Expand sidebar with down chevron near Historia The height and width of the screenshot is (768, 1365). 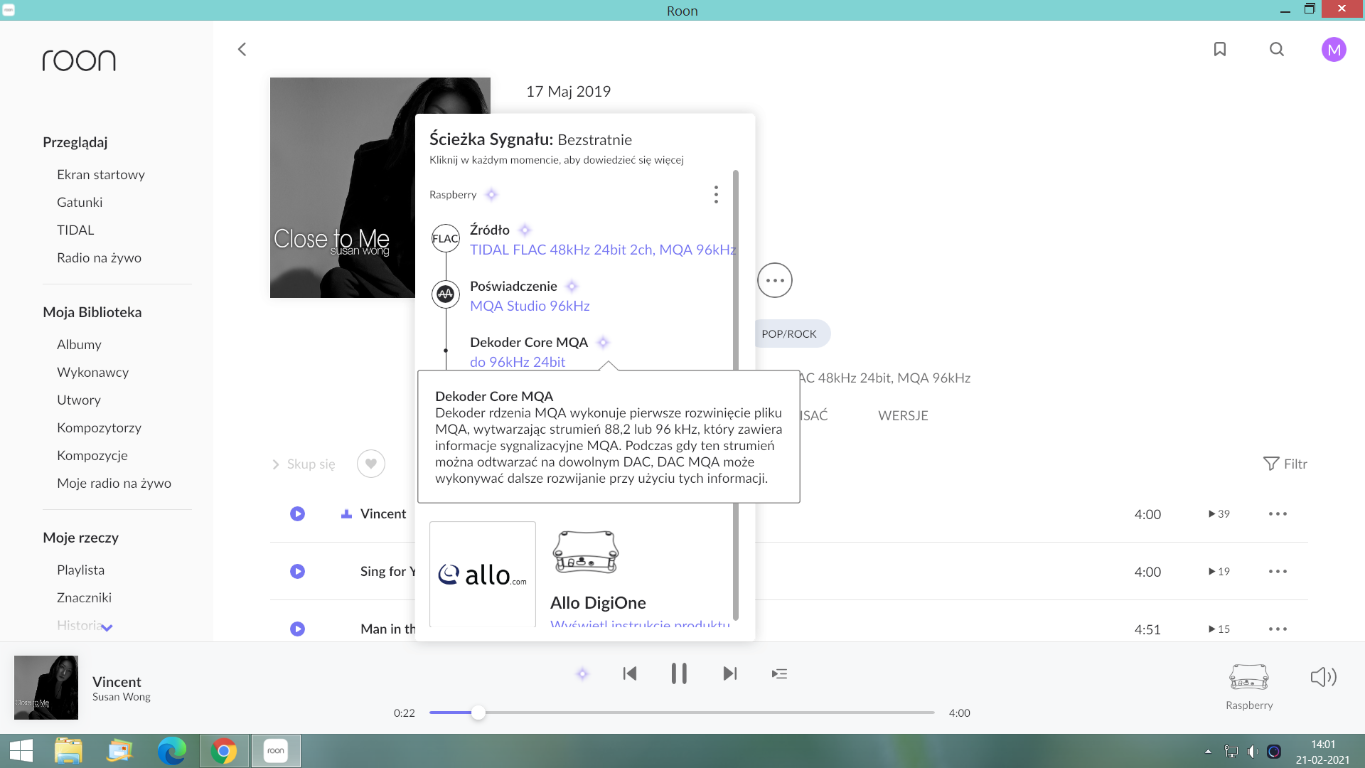coord(107,627)
